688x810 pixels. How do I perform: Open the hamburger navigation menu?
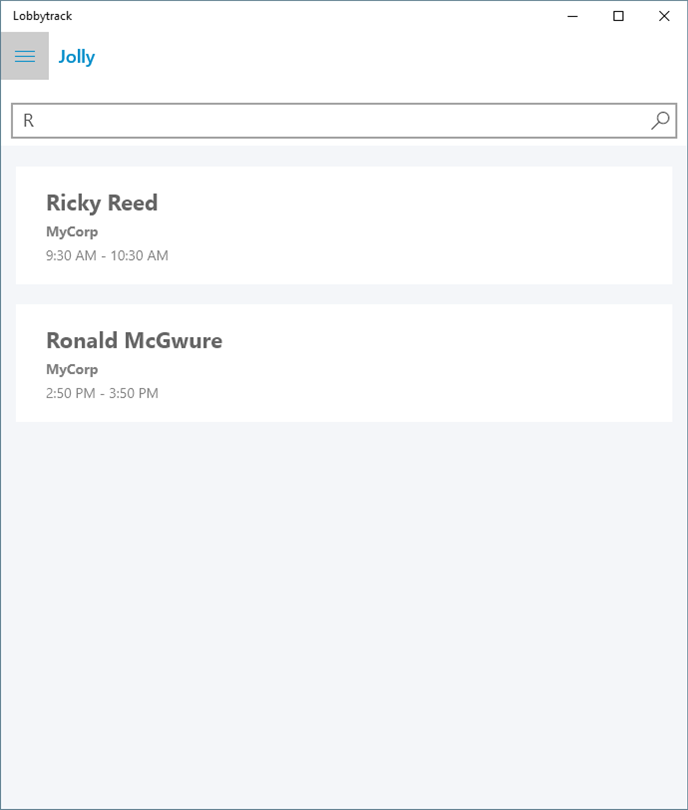pos(25,56)
